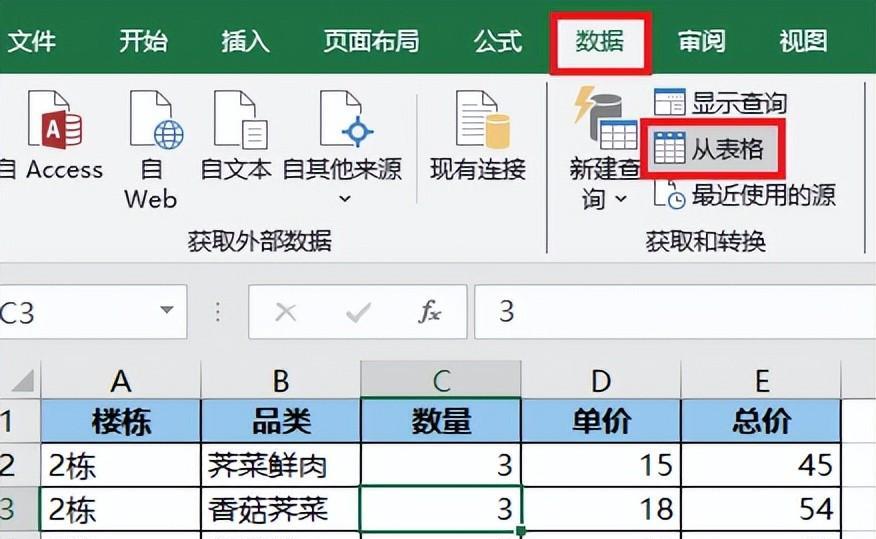Select column C header

pos(441,381)
